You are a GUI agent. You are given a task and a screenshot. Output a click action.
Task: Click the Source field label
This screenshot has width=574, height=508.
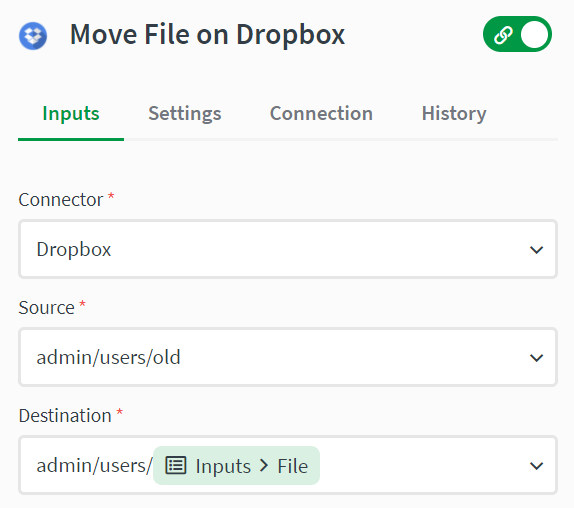click(46, 307)
